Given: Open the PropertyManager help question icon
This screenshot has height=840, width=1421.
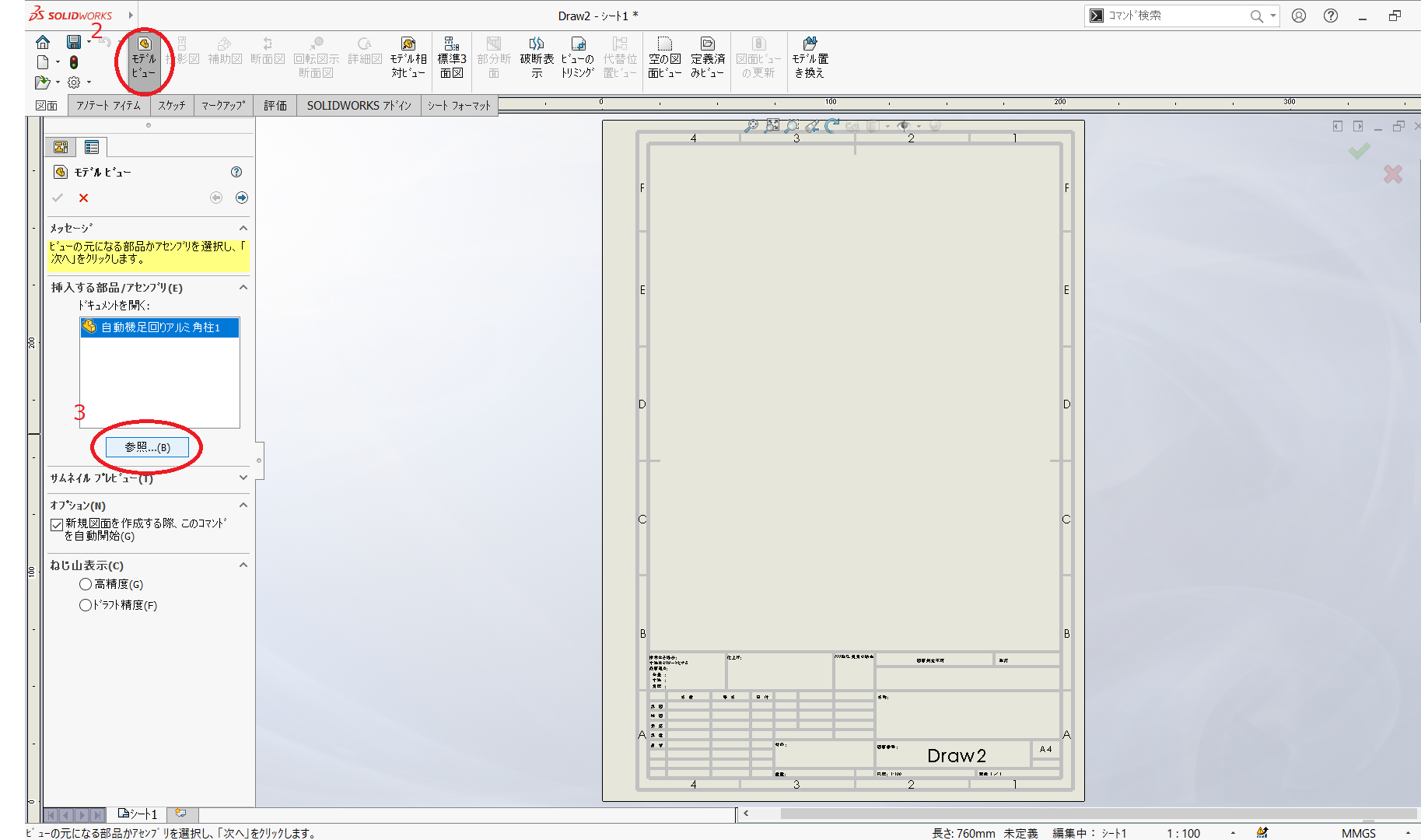Looking at the screenshot, I should [236, 172].
